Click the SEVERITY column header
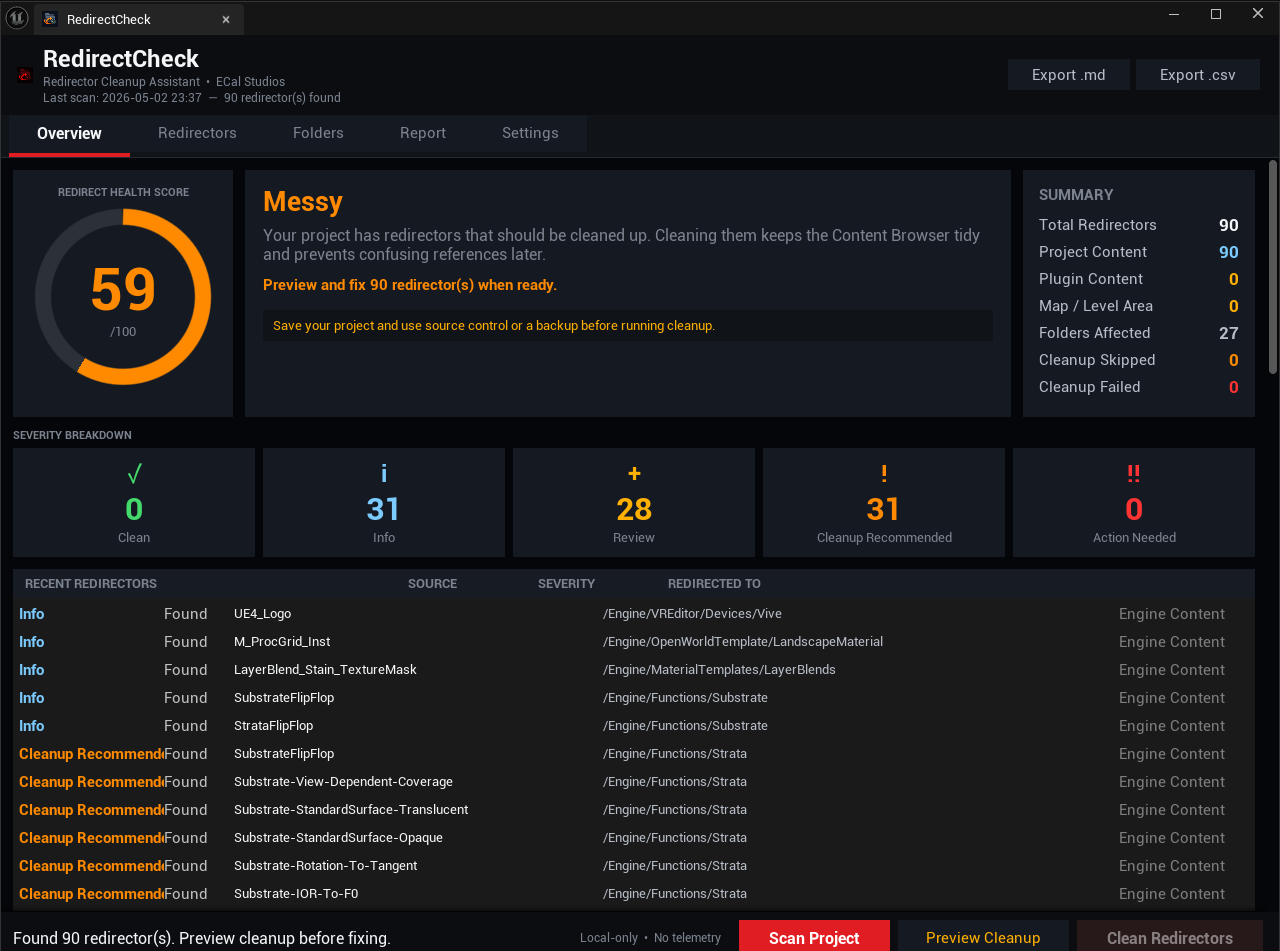Image resolution: width=1280 pixels, height=951 pixels. tap(566, 584)
